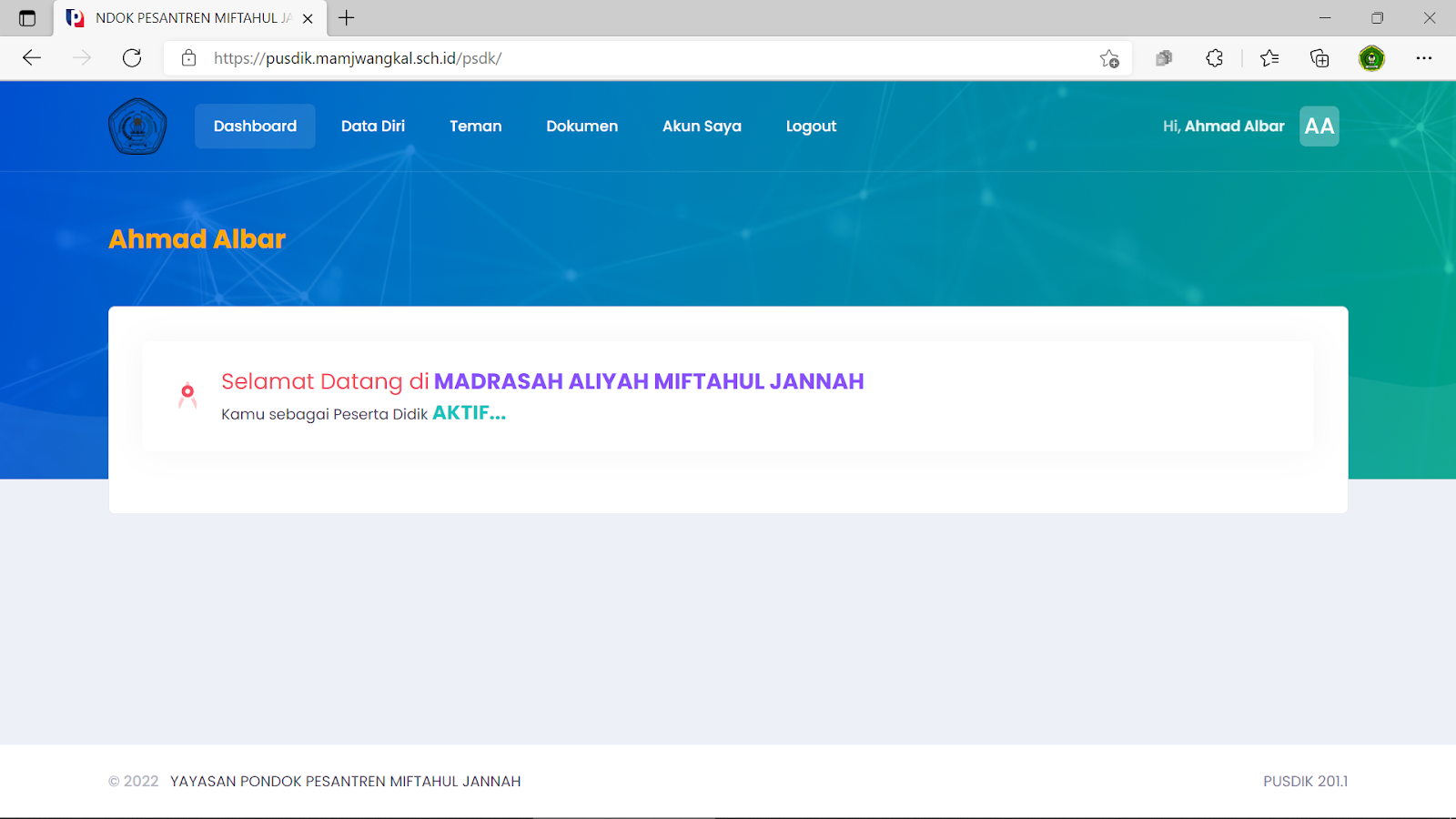The width and height of the screenshot is (1456, 819).
Task: Click the stacked pages icon beside the favorites star
Action: pyautogui.click(x=1164, y=58)
